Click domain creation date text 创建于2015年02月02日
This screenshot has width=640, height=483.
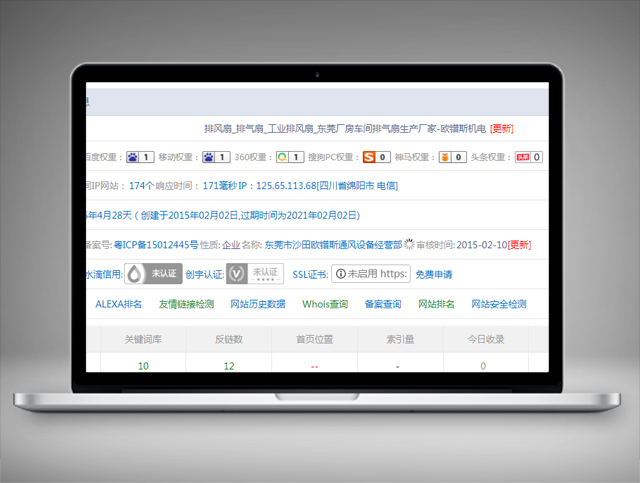point(190,216)
